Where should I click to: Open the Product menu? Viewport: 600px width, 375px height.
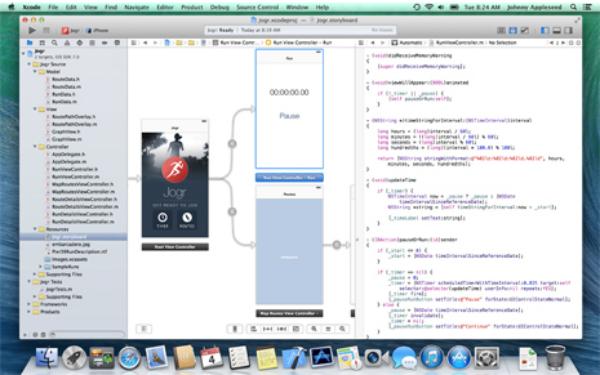(x=192, y=7)
